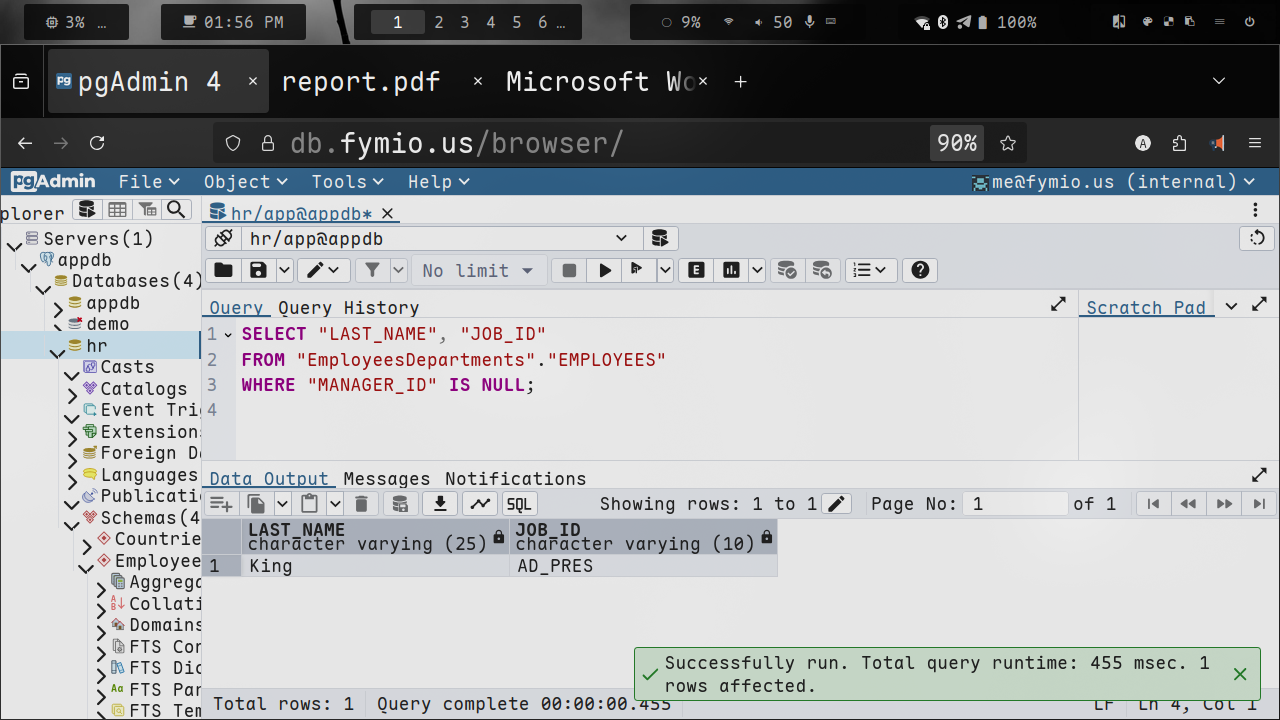Screen dimensions: 1280x720
Task: Click the Commit transaction icon
Action: pyautogui.click(x=787, y=270)
